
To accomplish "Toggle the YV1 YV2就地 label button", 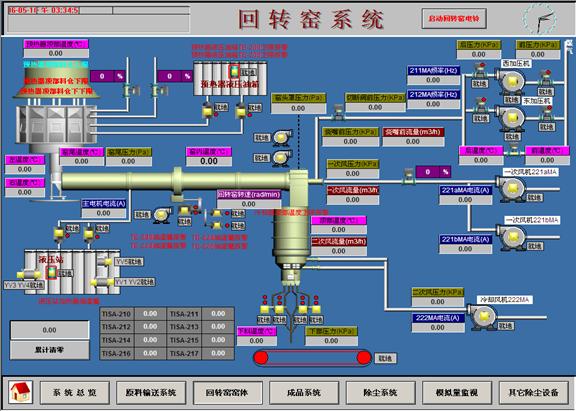I will pos(135,282).
